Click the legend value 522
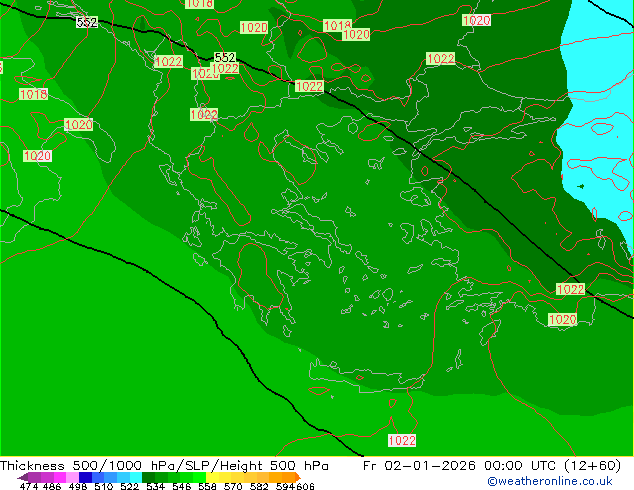The image size is (634, 490). 129,486
